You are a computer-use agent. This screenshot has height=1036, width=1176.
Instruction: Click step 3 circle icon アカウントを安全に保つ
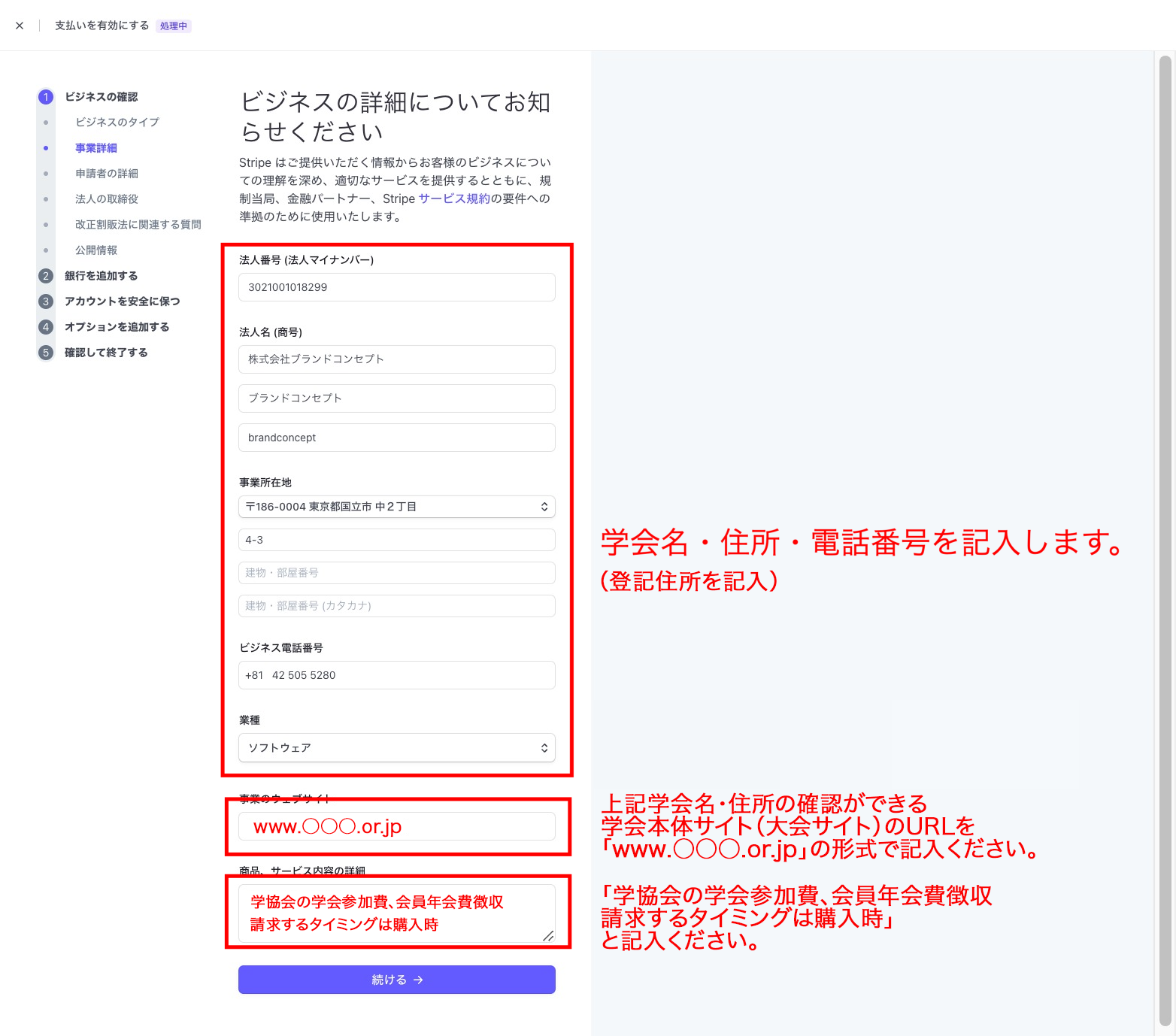46,301
